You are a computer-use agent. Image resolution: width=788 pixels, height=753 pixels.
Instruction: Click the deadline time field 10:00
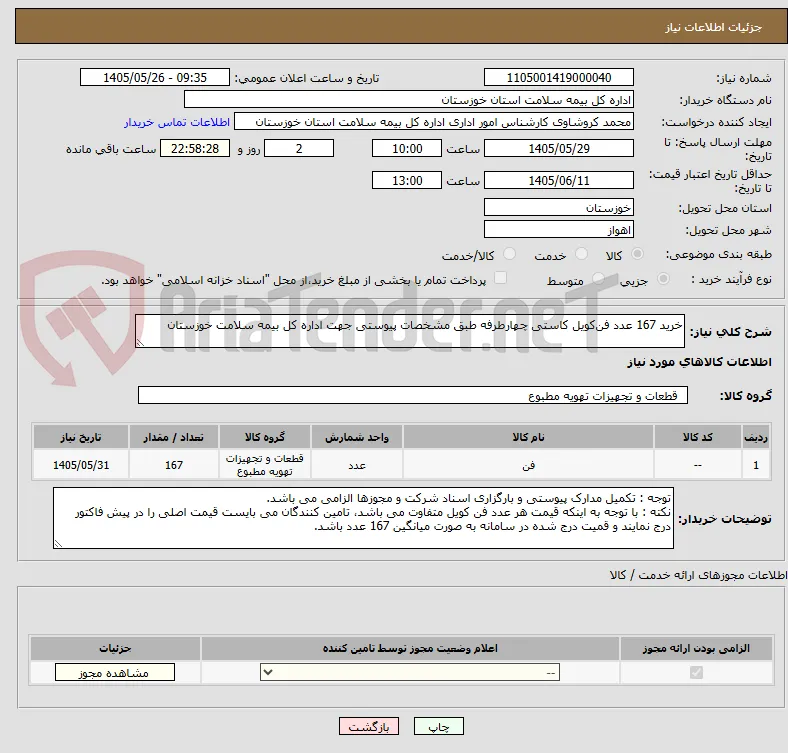(407, 149)
